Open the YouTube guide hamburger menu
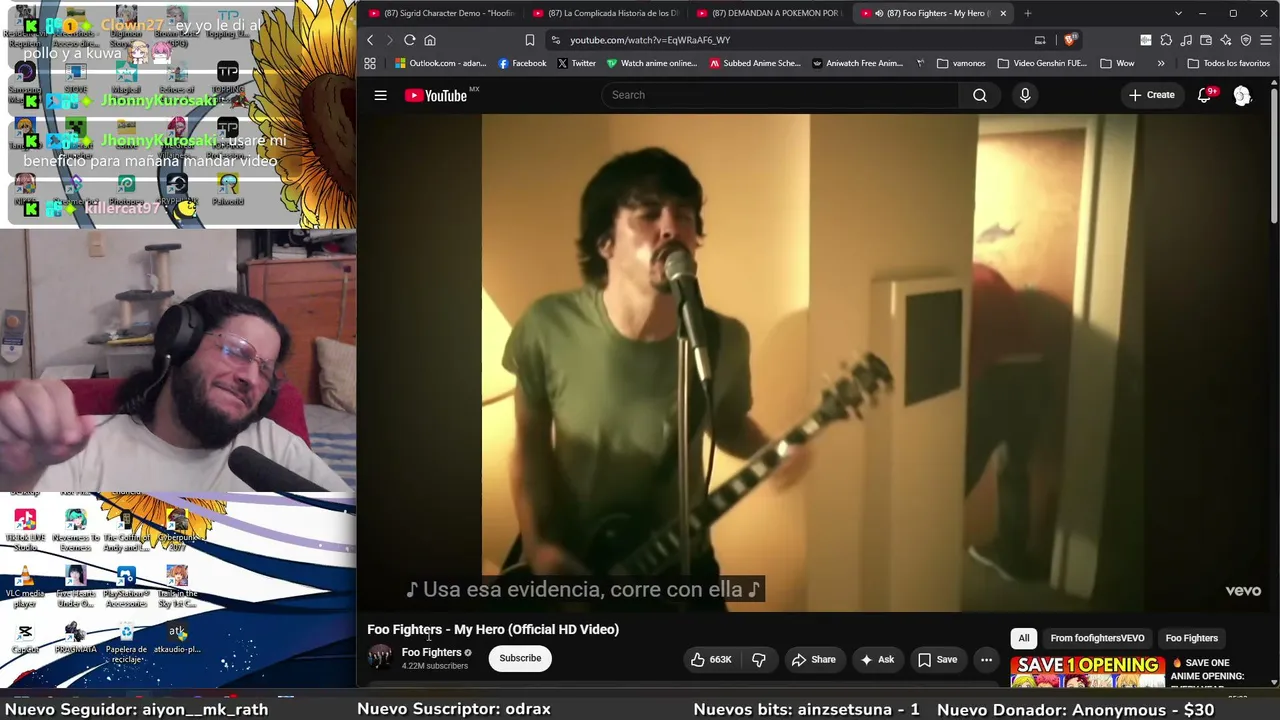Viewport: 1280px width, 720px height. click(380, 95)
